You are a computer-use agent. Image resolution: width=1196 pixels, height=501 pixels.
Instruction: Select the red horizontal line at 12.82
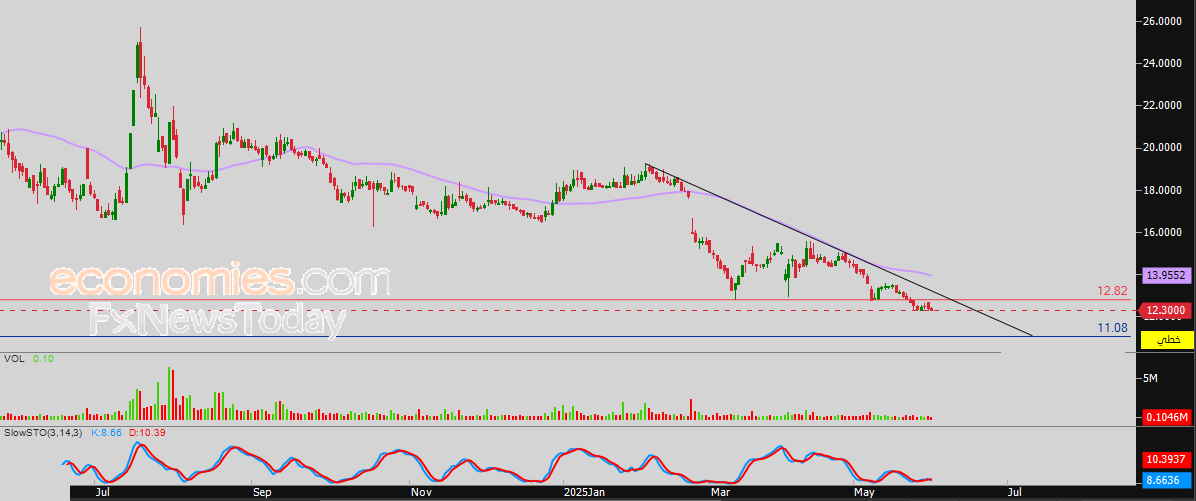[x=564, y=300]
